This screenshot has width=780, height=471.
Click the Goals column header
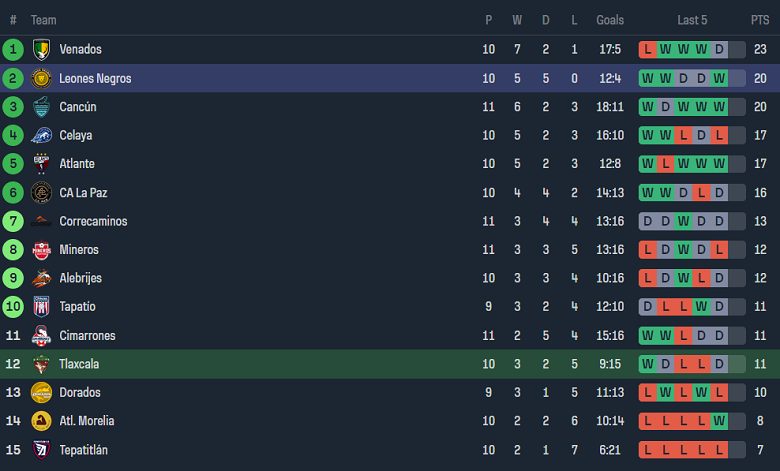click(x=610, y=20)
